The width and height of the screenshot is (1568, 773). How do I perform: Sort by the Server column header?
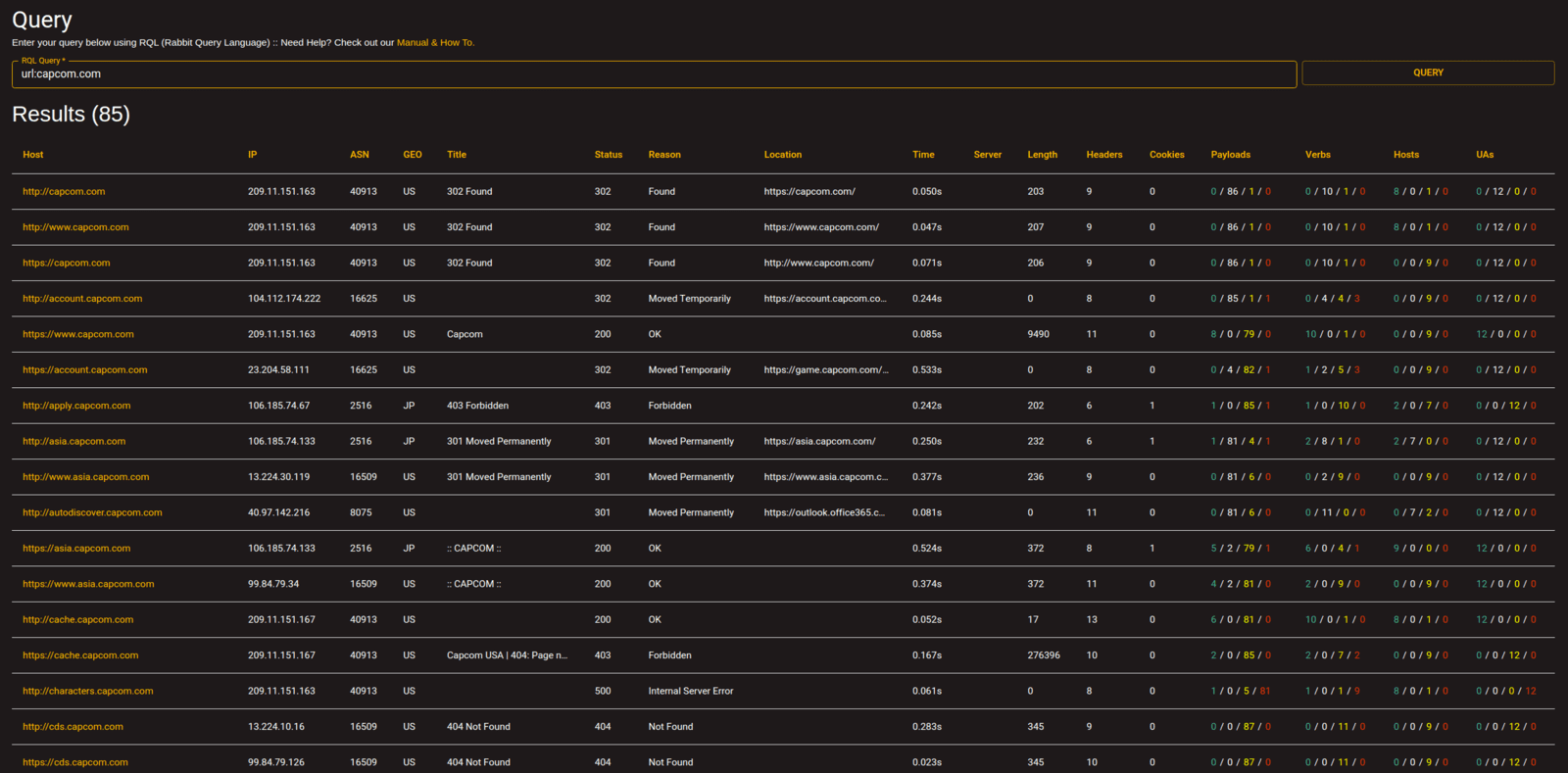(x=988, y=155)
